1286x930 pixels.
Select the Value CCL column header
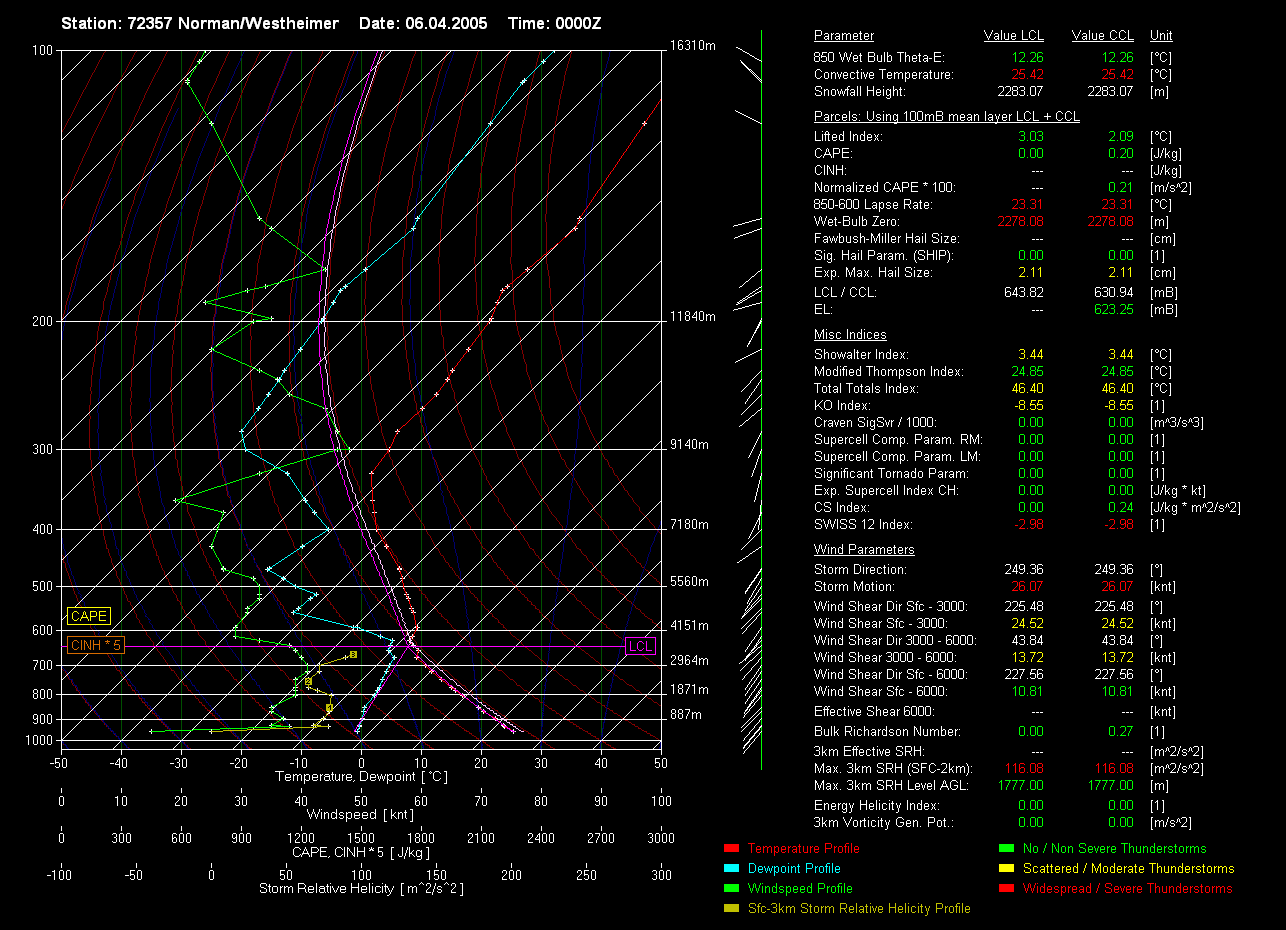click(x=1102, y=36)
